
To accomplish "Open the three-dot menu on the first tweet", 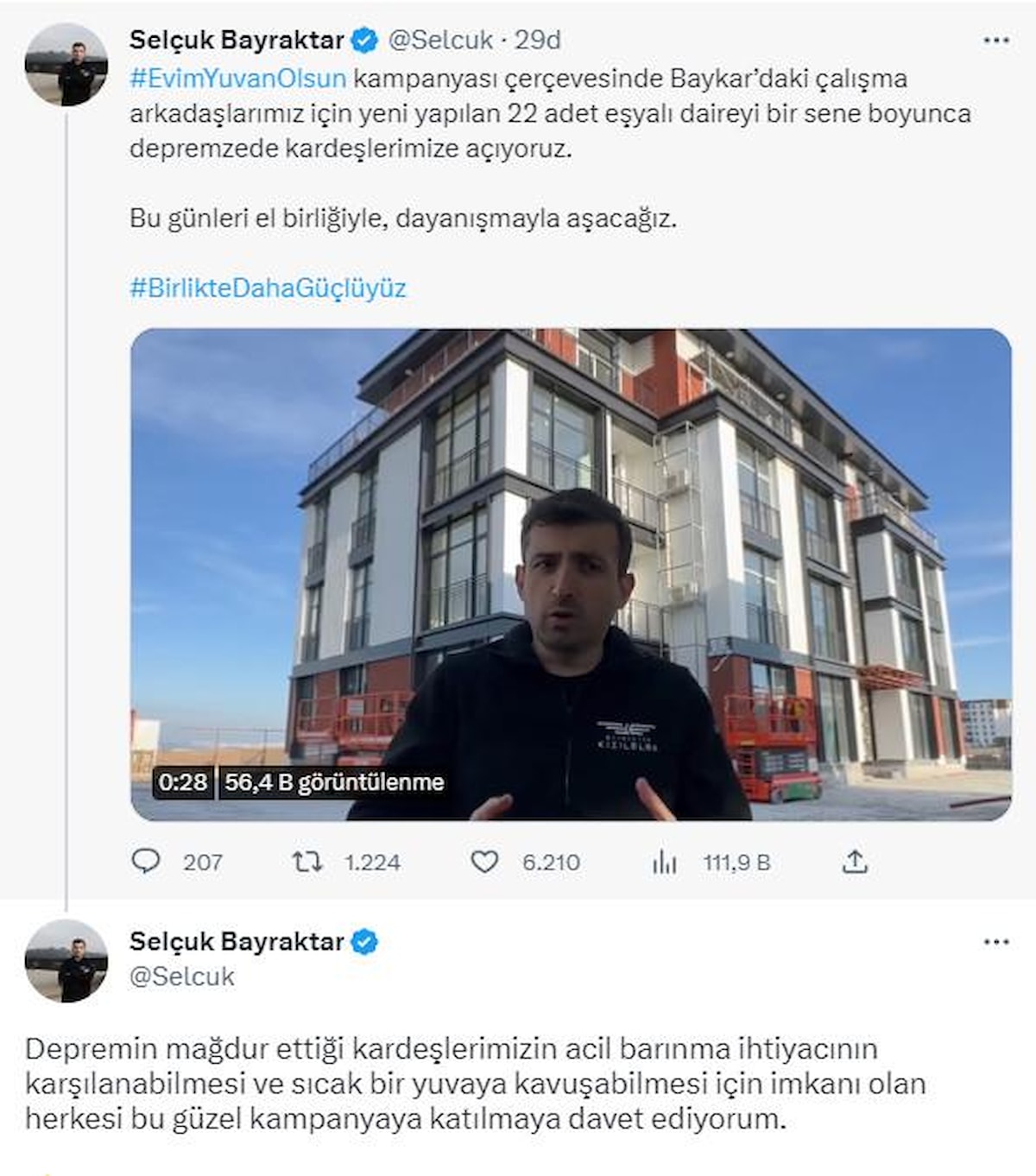I will (996, 41).
